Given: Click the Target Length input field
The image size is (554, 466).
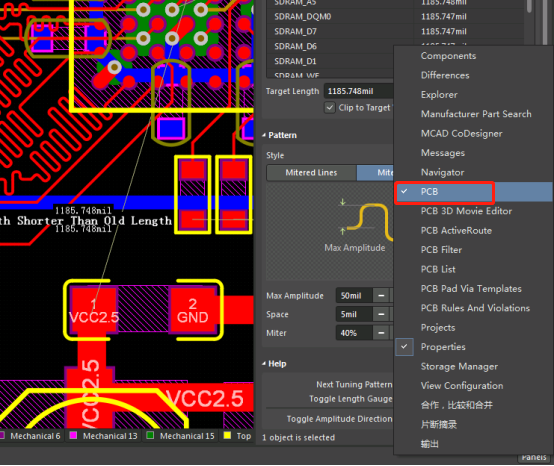Looking at the screenshot, I should pos(358,91).
